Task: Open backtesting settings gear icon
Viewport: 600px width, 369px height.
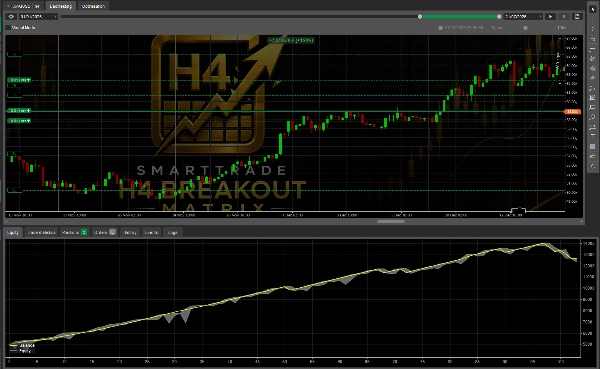Action: [x=11, y=16]
